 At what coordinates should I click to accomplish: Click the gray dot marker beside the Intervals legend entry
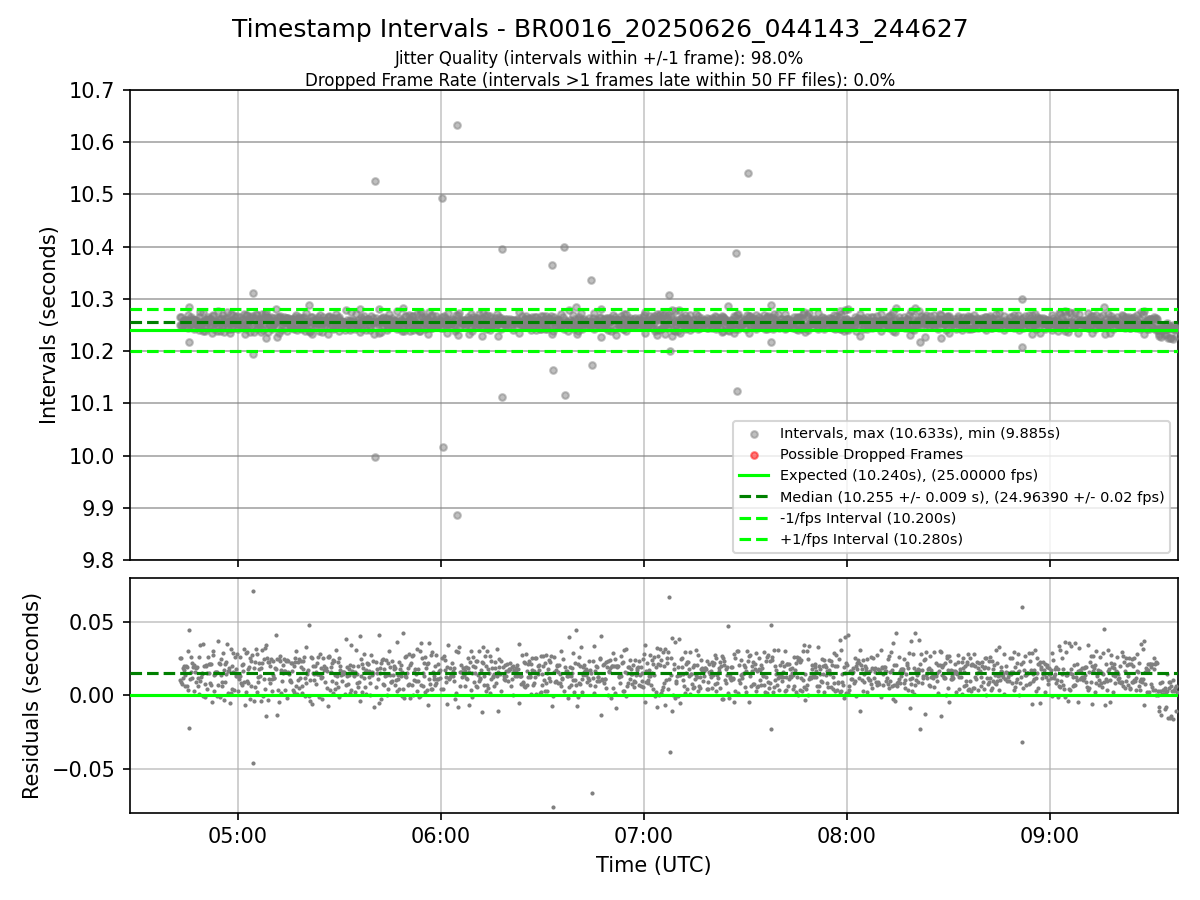click(x=755, y=434)
